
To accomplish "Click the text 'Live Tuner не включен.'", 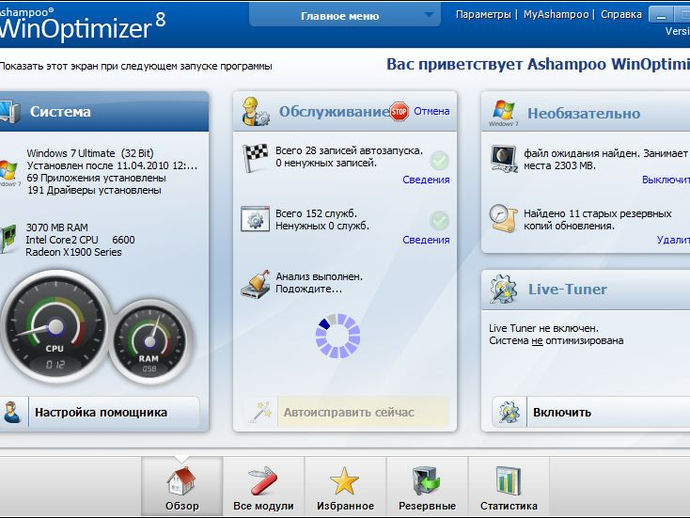I will click(x=544, y=328).
